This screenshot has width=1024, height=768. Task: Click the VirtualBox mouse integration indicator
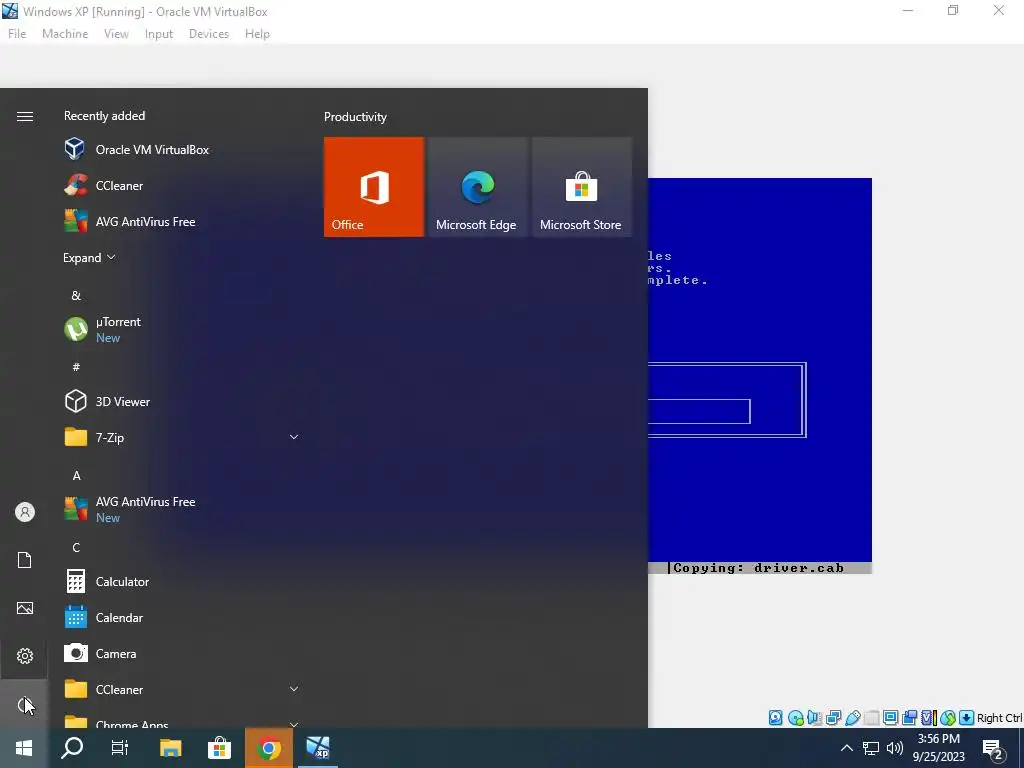[948, 718]
